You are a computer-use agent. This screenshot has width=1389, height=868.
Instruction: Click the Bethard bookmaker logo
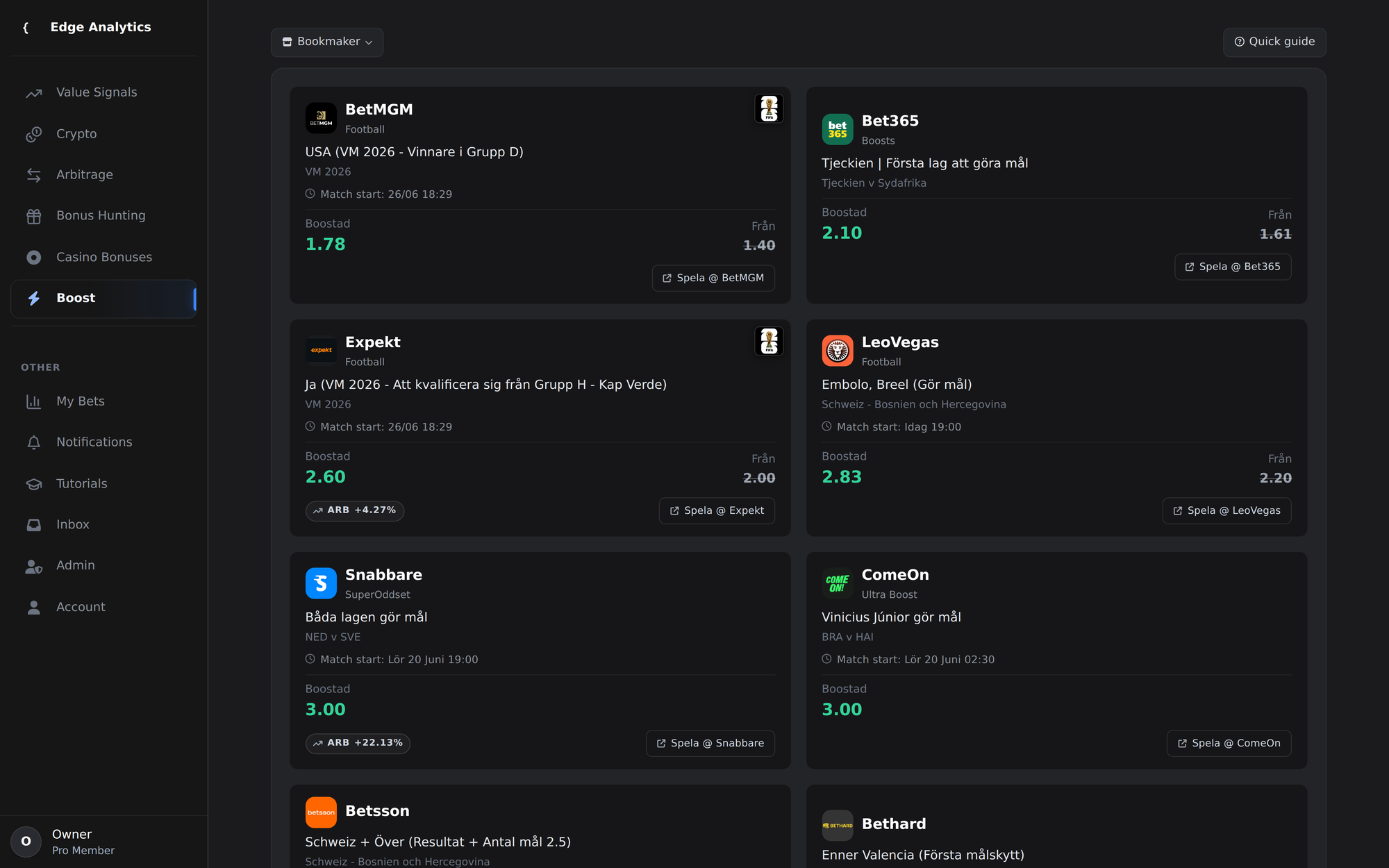click(x=838, y=826)
